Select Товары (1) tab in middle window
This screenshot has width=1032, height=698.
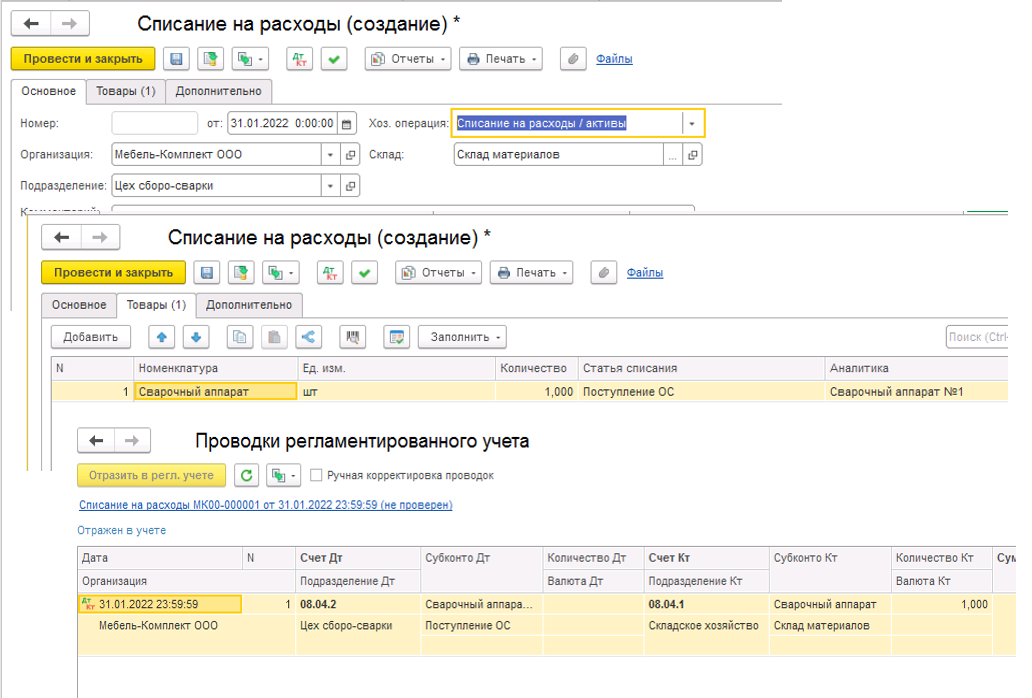156,305
